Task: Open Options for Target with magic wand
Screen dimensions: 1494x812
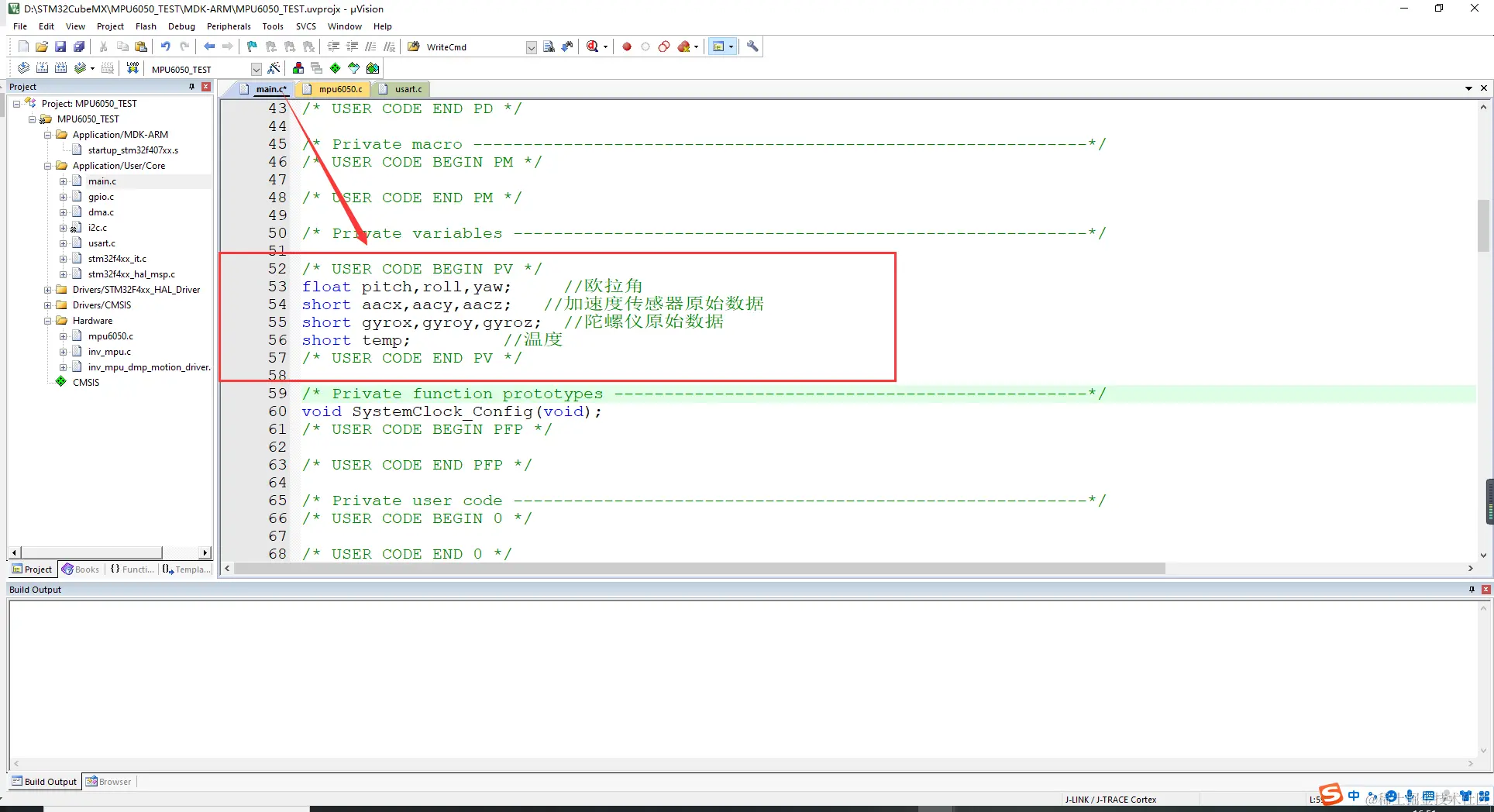Action: click(274, 68)
